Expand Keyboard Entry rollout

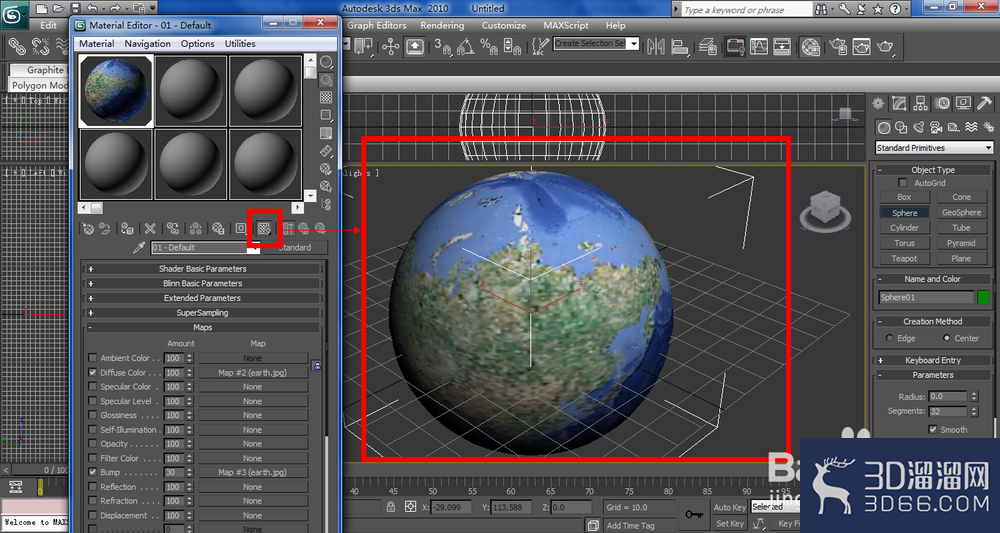(933, 360)
